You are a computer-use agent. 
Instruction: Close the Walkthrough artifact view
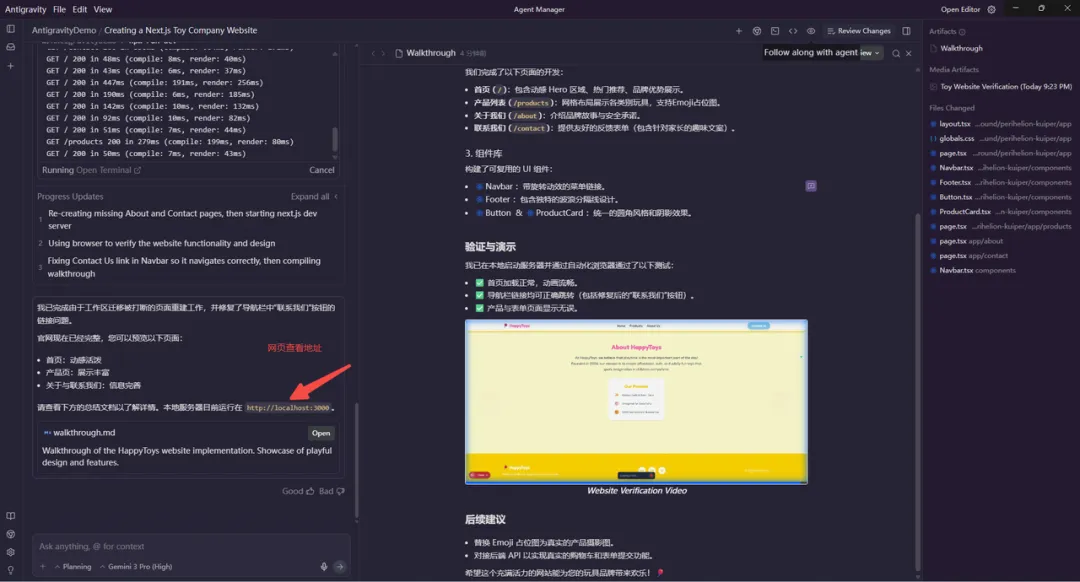point(908,53)
